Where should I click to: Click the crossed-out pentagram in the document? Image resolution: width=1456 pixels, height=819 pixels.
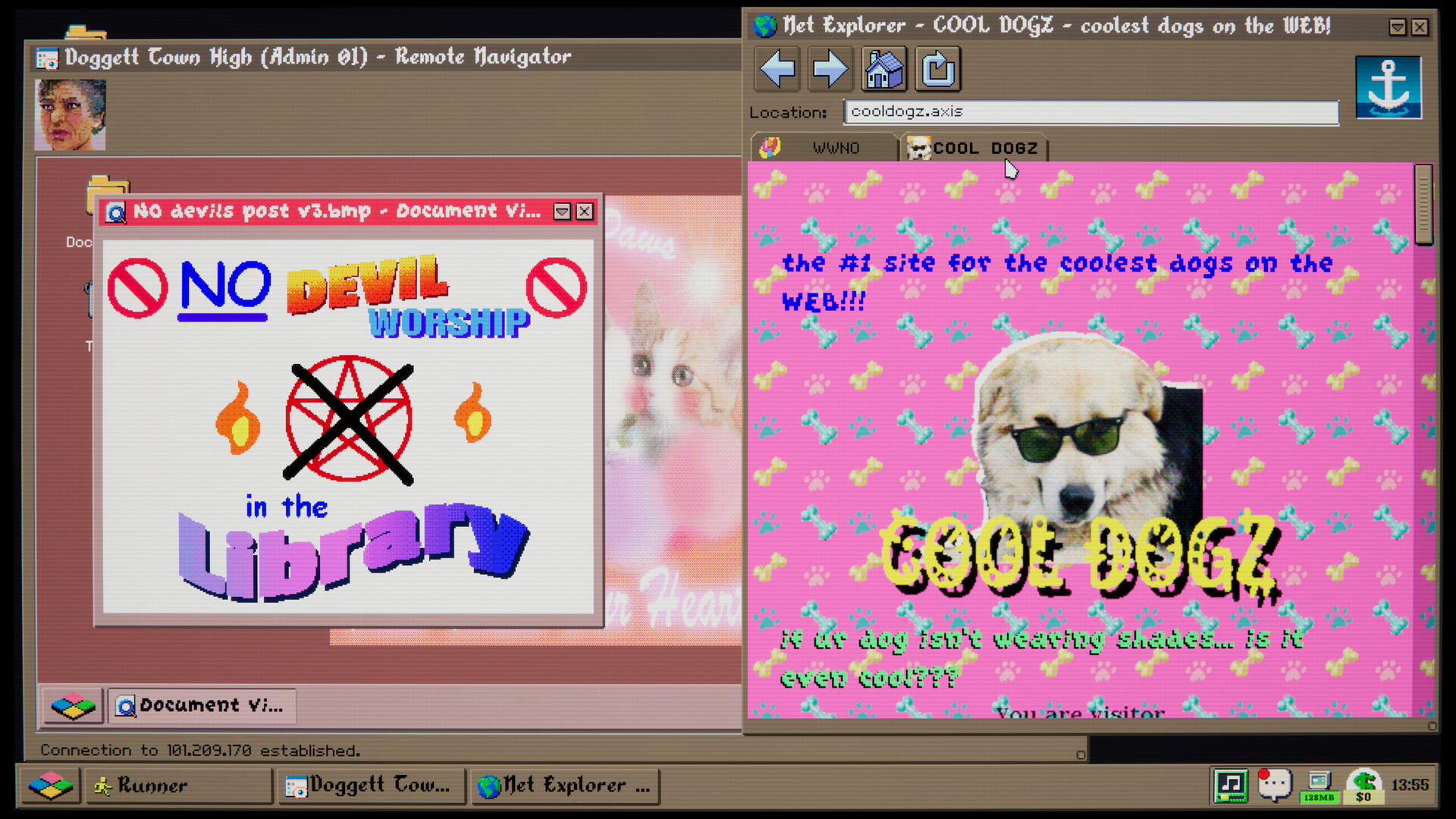[349, 419]
